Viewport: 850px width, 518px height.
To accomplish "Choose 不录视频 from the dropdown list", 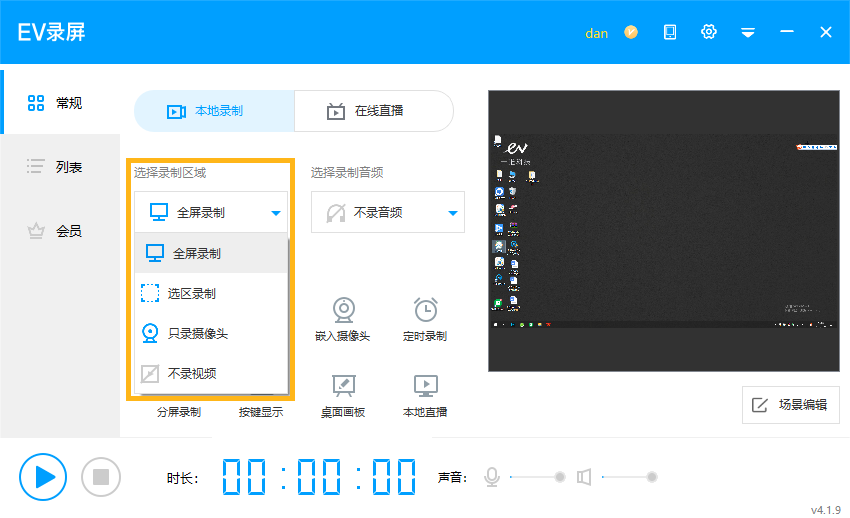I will point(211,373).
